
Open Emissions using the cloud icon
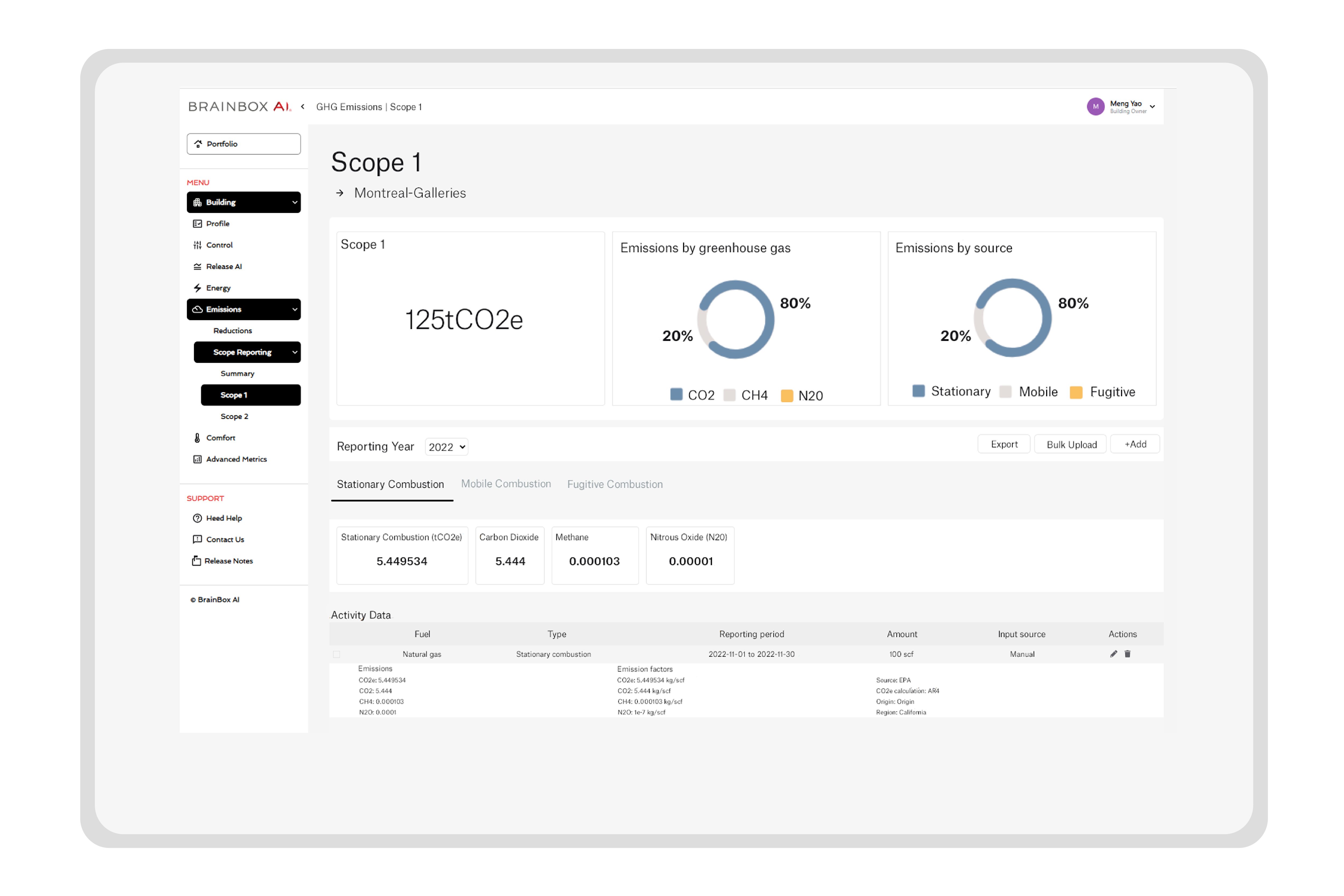[197, 309]
